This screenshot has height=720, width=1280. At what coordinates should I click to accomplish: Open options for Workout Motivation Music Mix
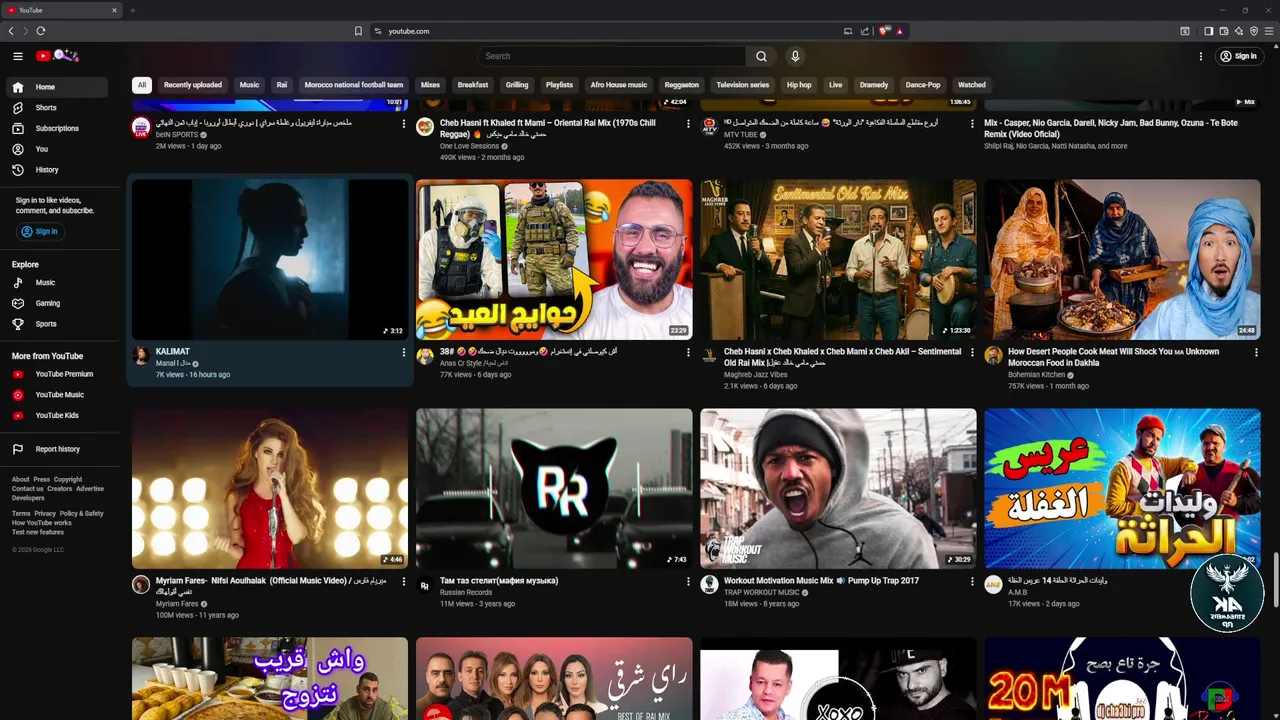(x=972, y=581)
